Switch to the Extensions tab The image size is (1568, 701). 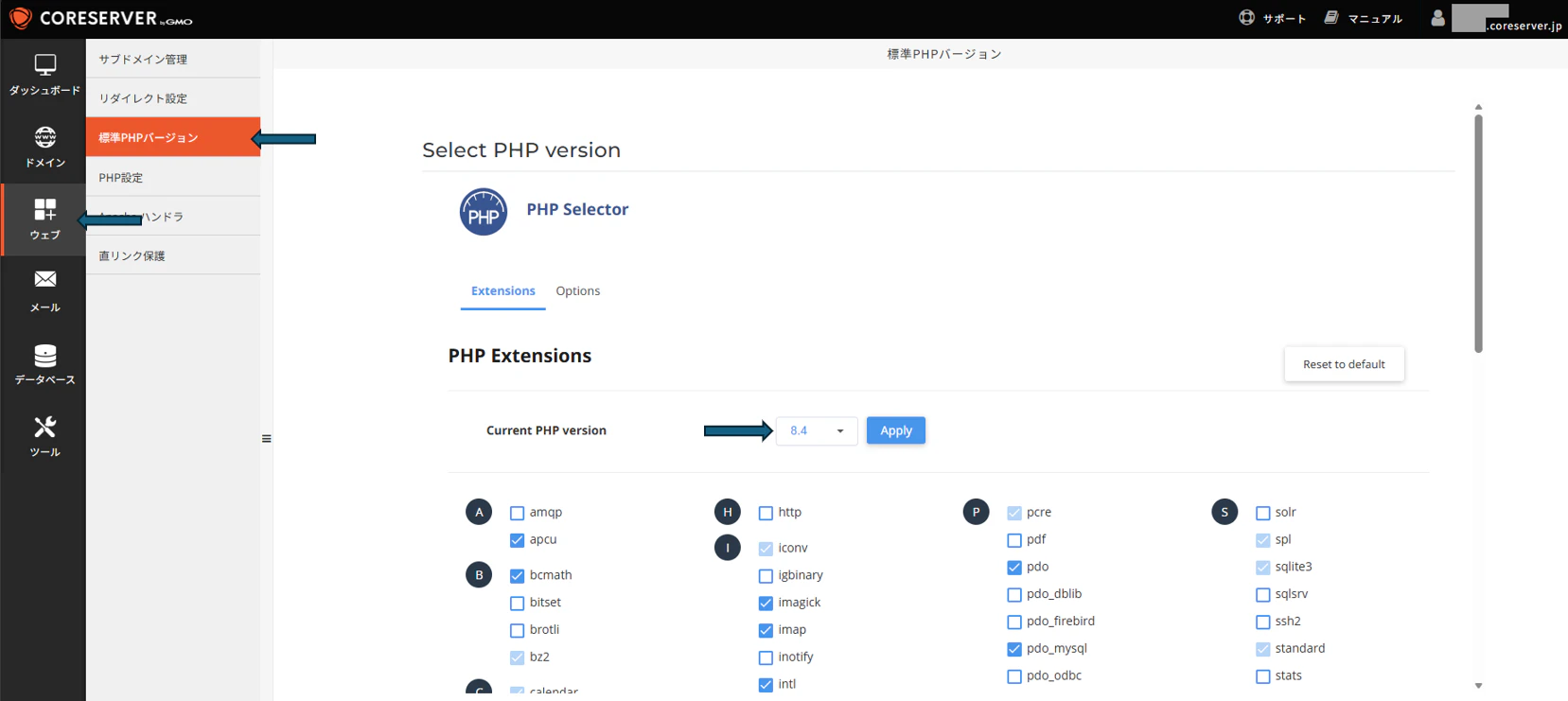click(x=503, y=290)
